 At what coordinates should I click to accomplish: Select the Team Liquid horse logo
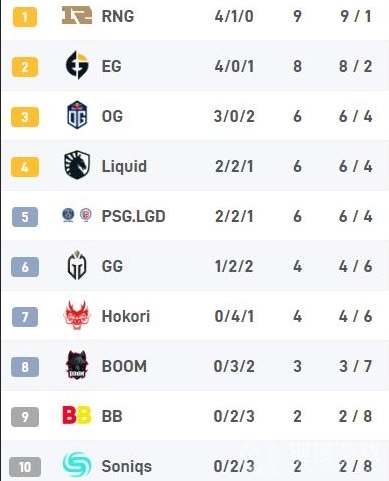pyautogui.click(x=77, y=165)
